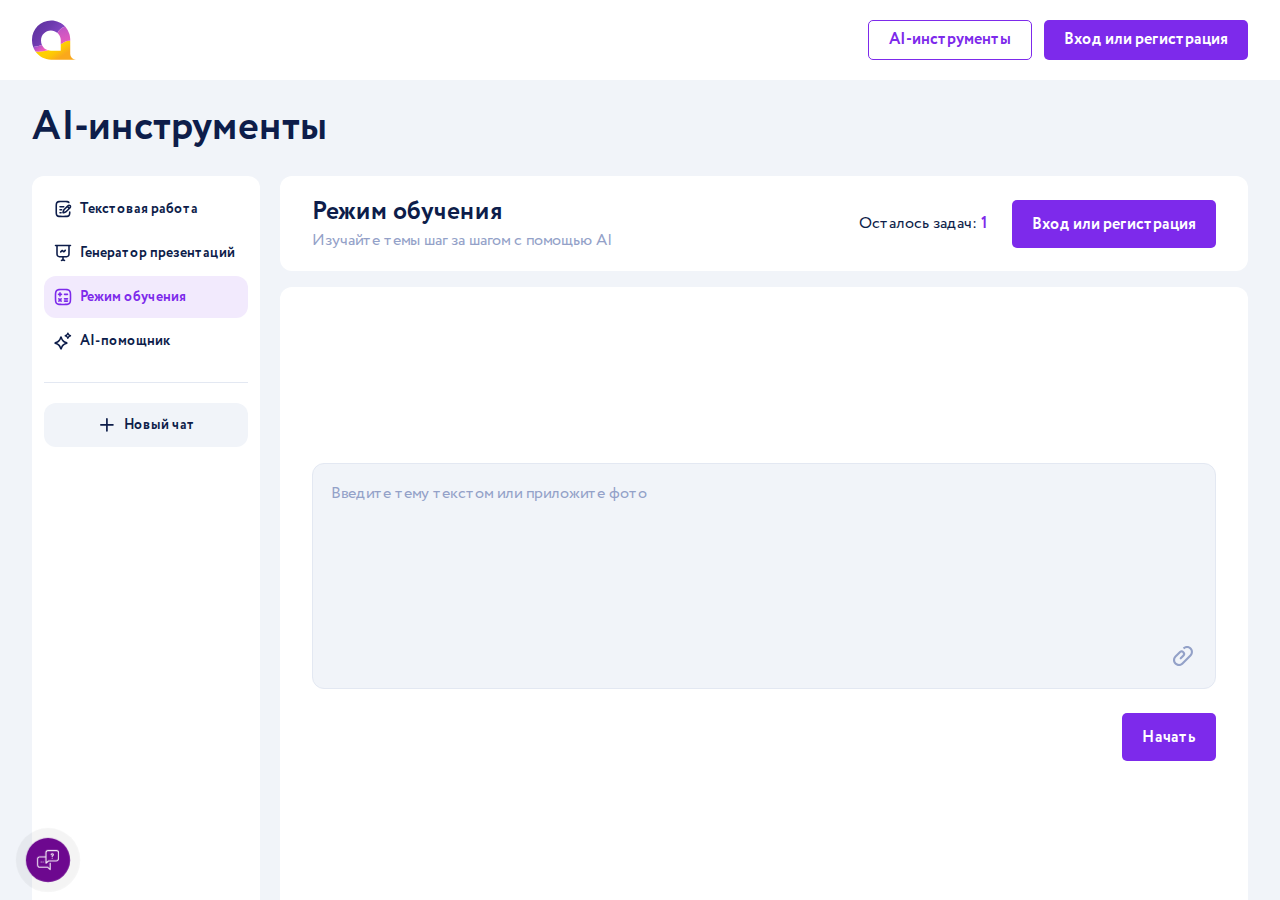Screen dimensions: 1280x900
Task: Click the Изучайте темы шаг за шагом subtitle
Action: 462,241
